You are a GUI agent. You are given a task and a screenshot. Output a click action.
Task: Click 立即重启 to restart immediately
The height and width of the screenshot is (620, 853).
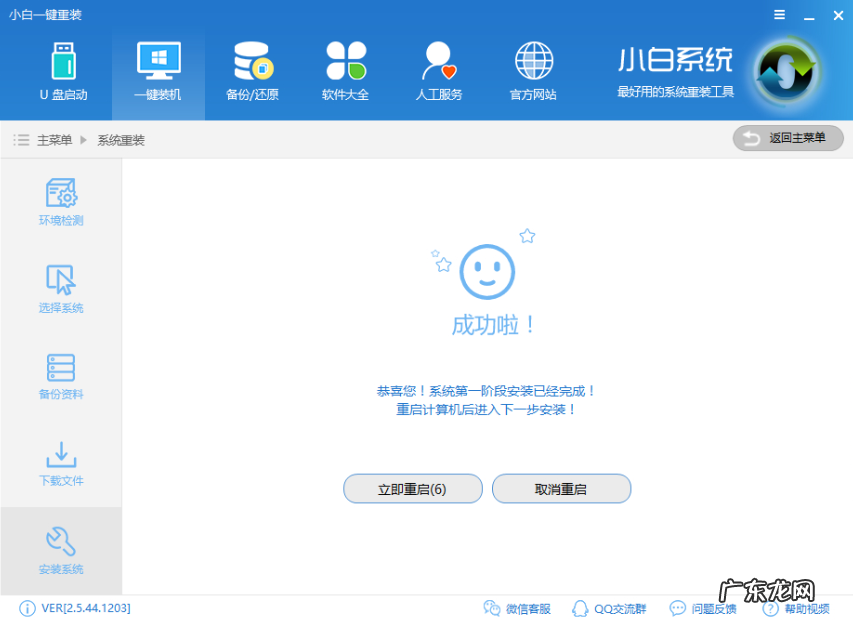tap(412, 488)
